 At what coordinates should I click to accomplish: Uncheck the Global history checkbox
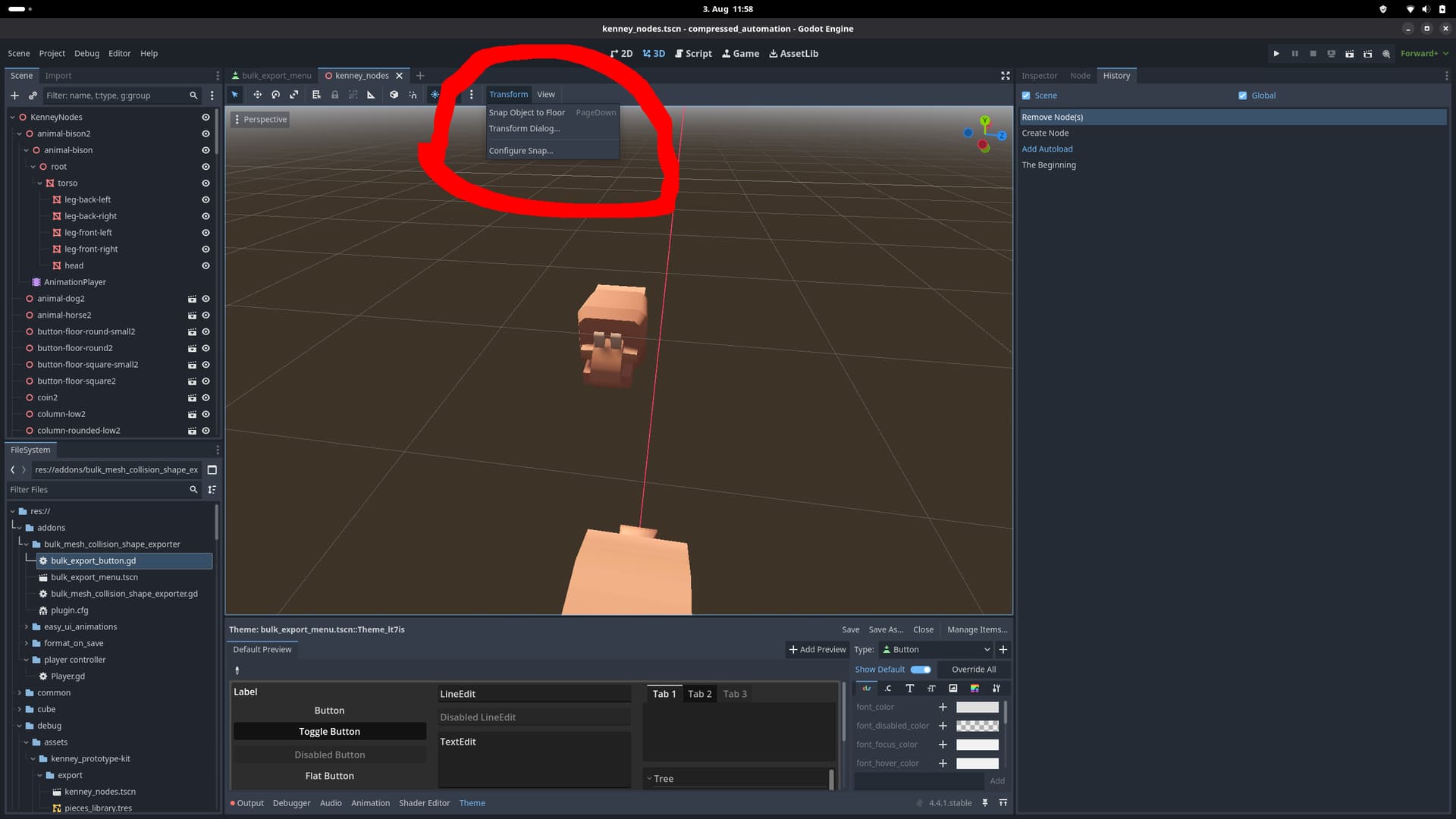(1242, 96)
